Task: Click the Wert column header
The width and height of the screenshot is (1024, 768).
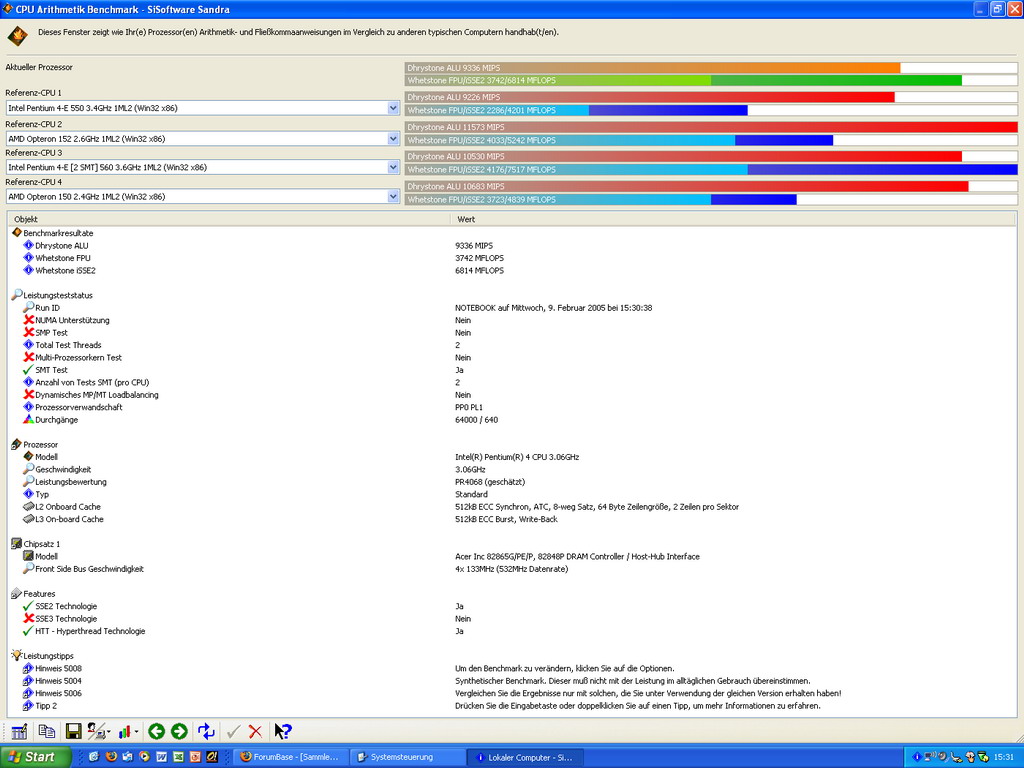Action: [733, 219]
